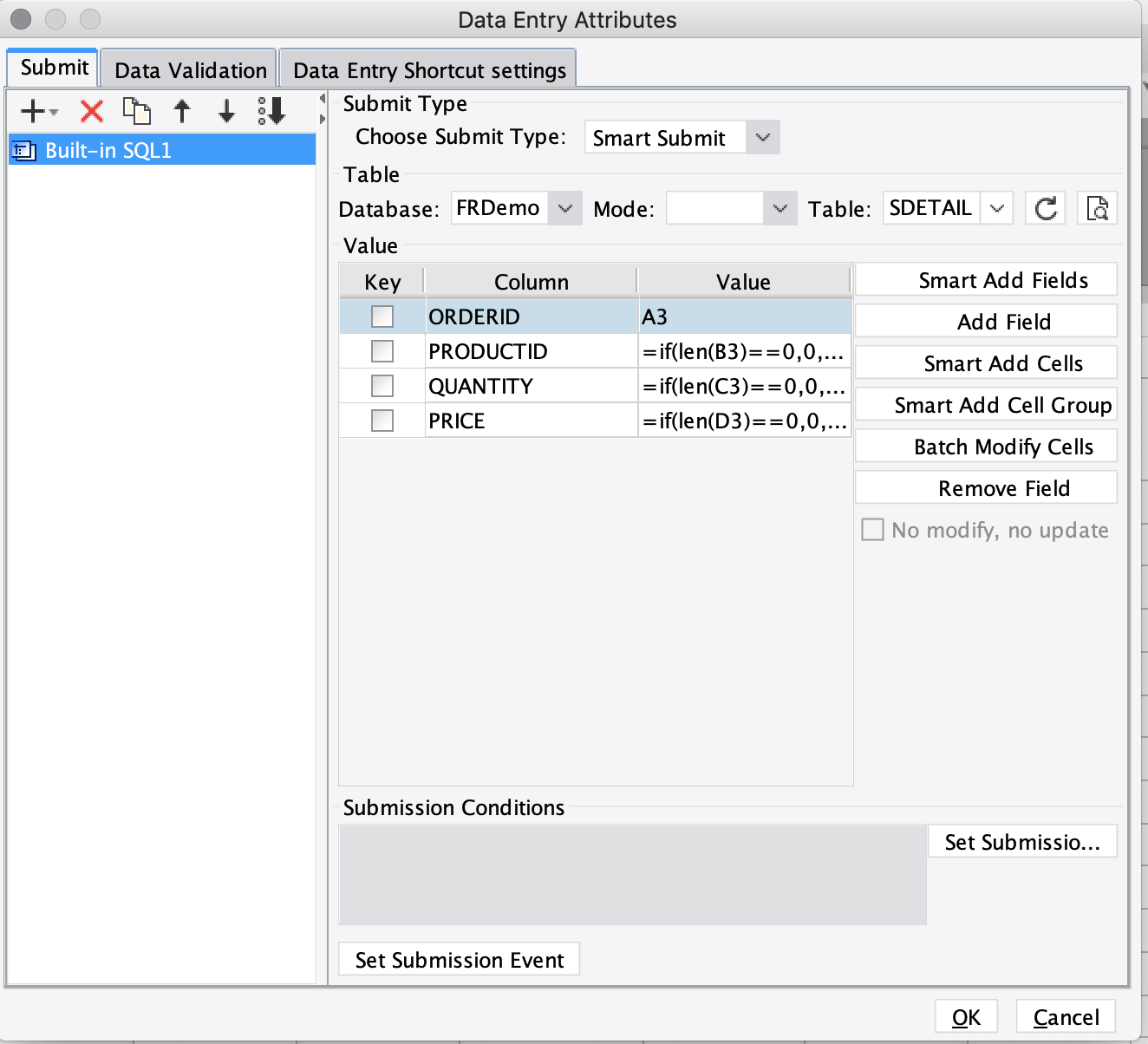The image size is (1148, 1044).
Task: Click the sort/reorder icon in the toolbar
Action: pyautogui.click(x=271, y=111)
